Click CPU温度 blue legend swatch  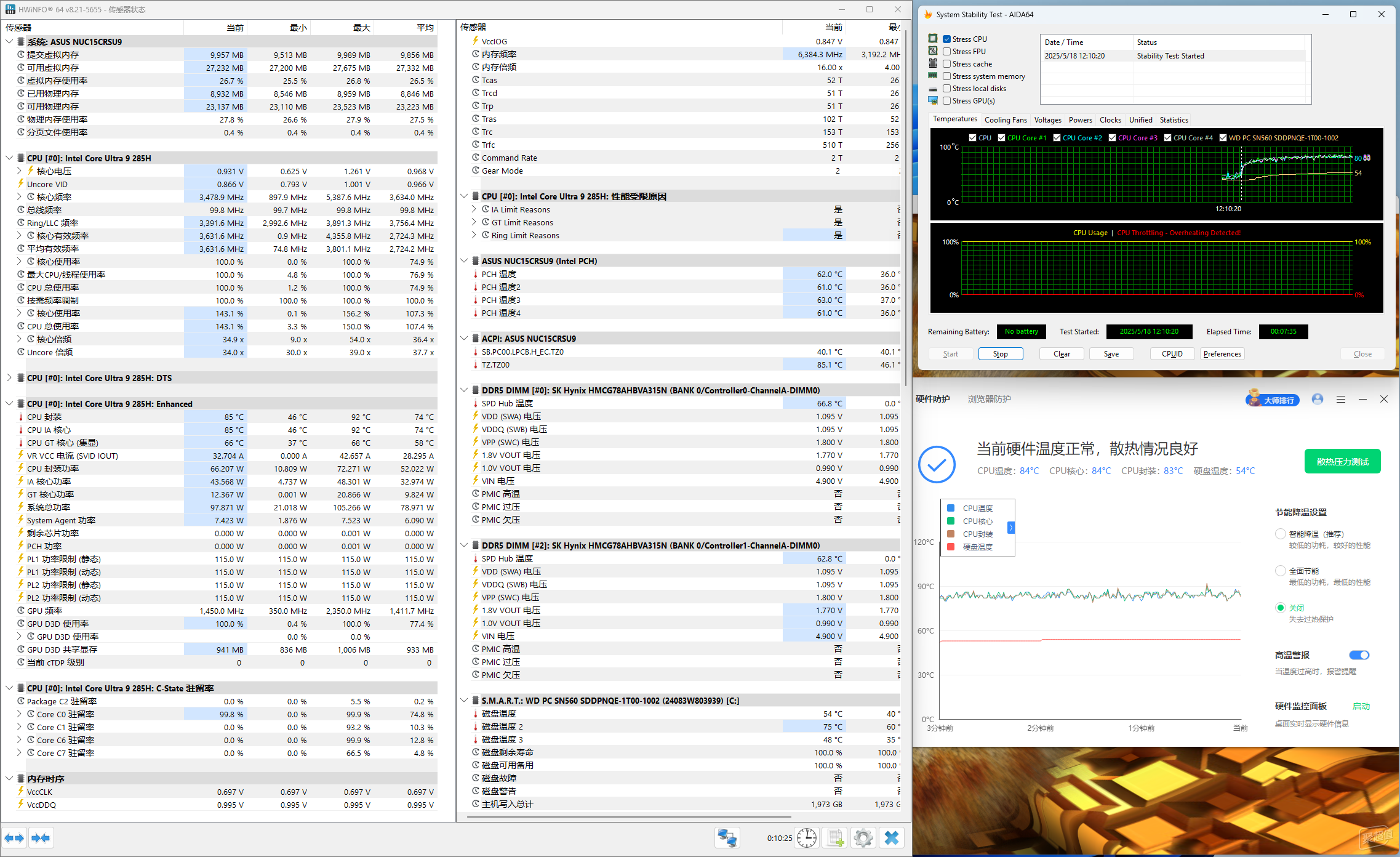[x=951, y=508]
